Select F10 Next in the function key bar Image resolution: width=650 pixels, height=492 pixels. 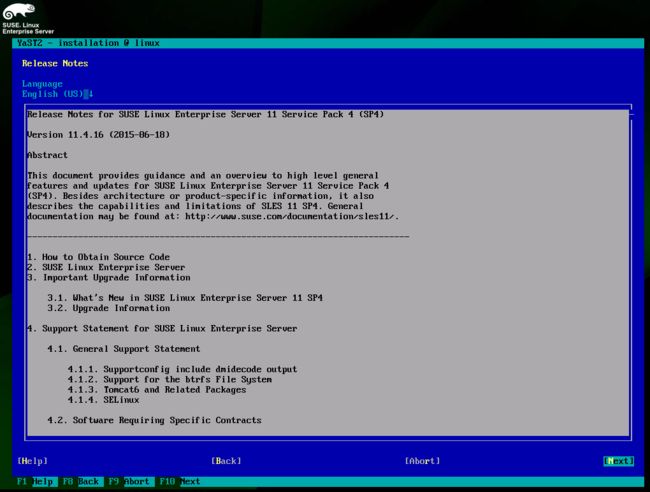tap(179, 482)
